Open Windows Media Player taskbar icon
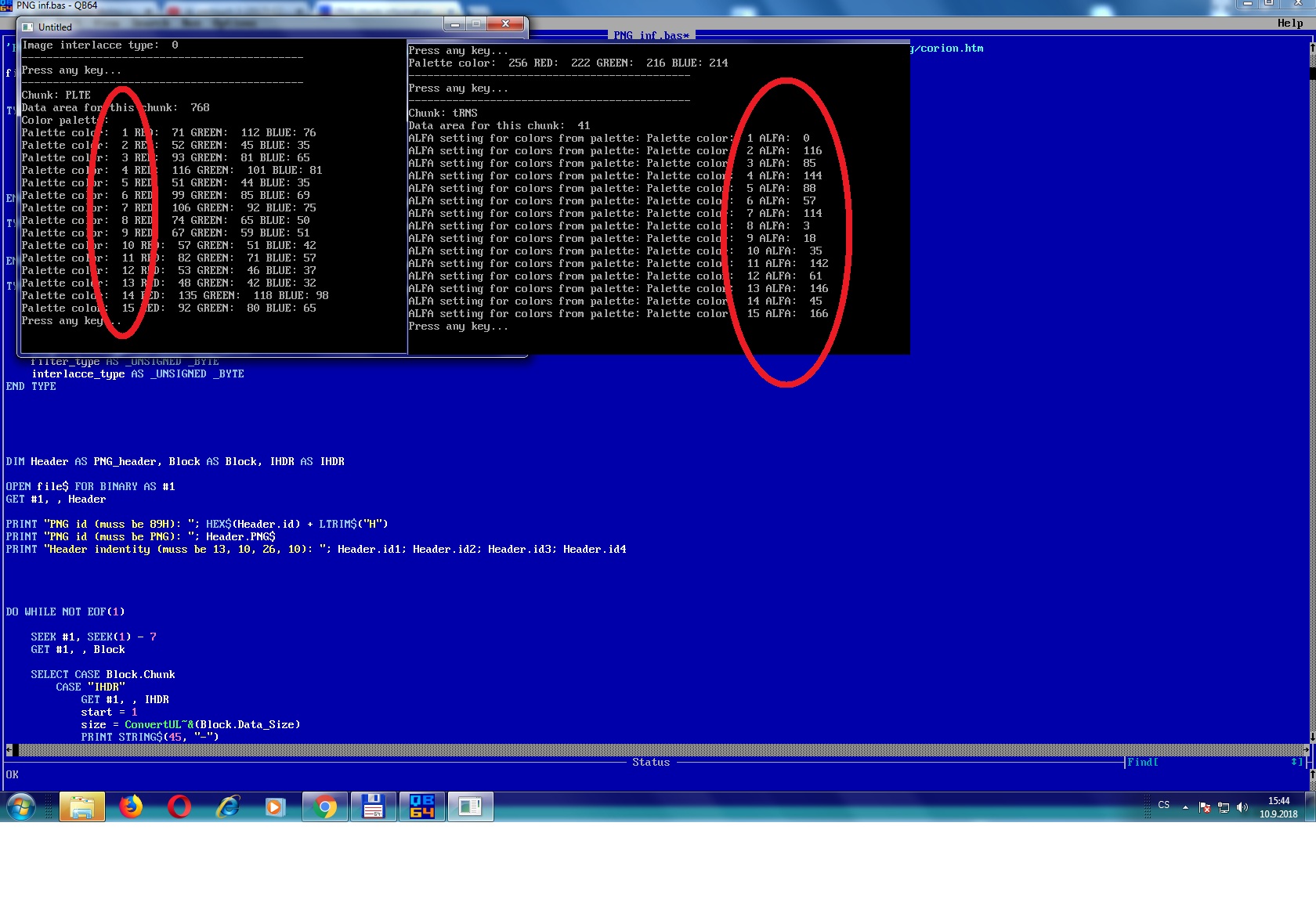The height and width of the screenshot is (902, 1316). (x=275, y=806)
